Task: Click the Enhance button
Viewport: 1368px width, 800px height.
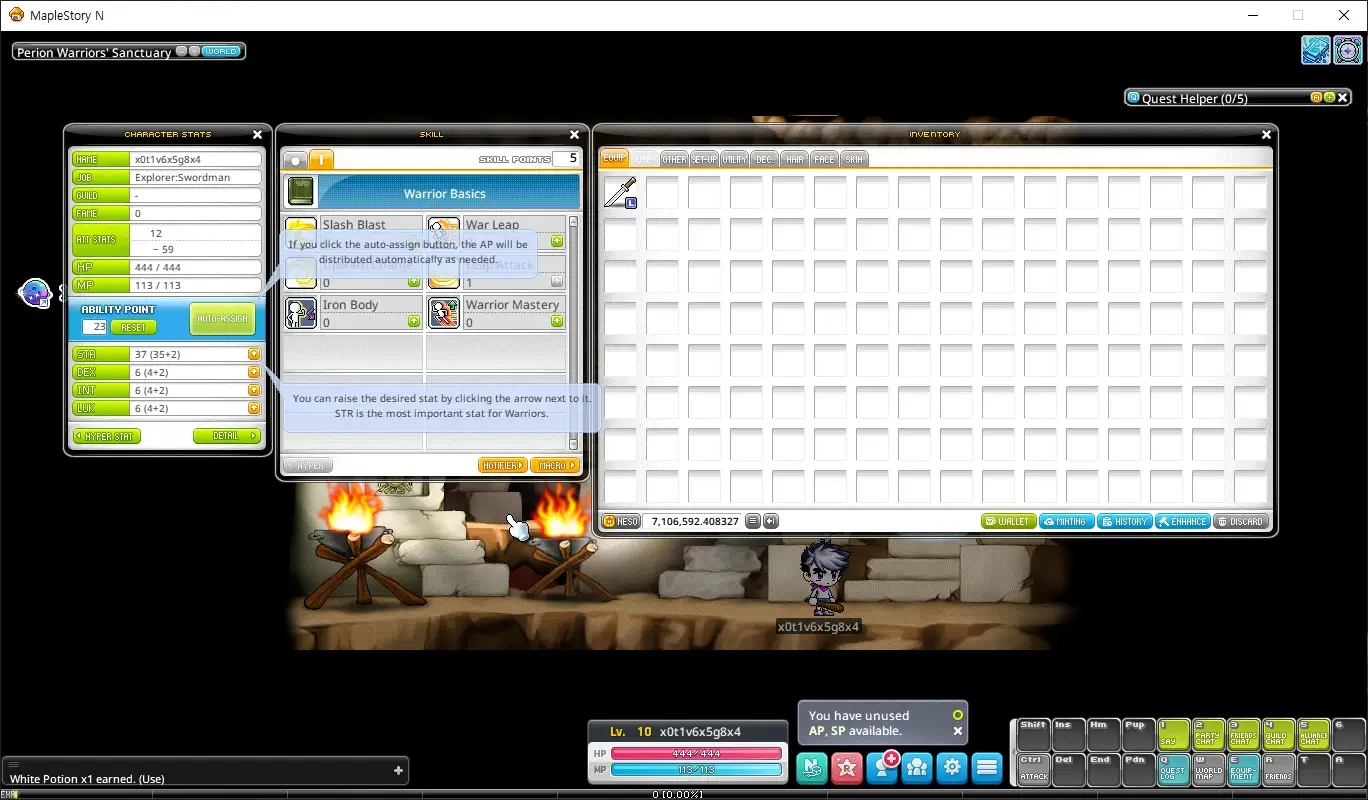Action: 1182,521
